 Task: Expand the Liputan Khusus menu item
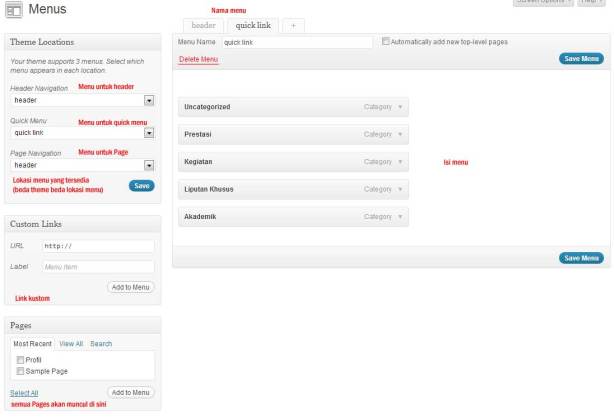pyautogui.click(x=400, y=189)
